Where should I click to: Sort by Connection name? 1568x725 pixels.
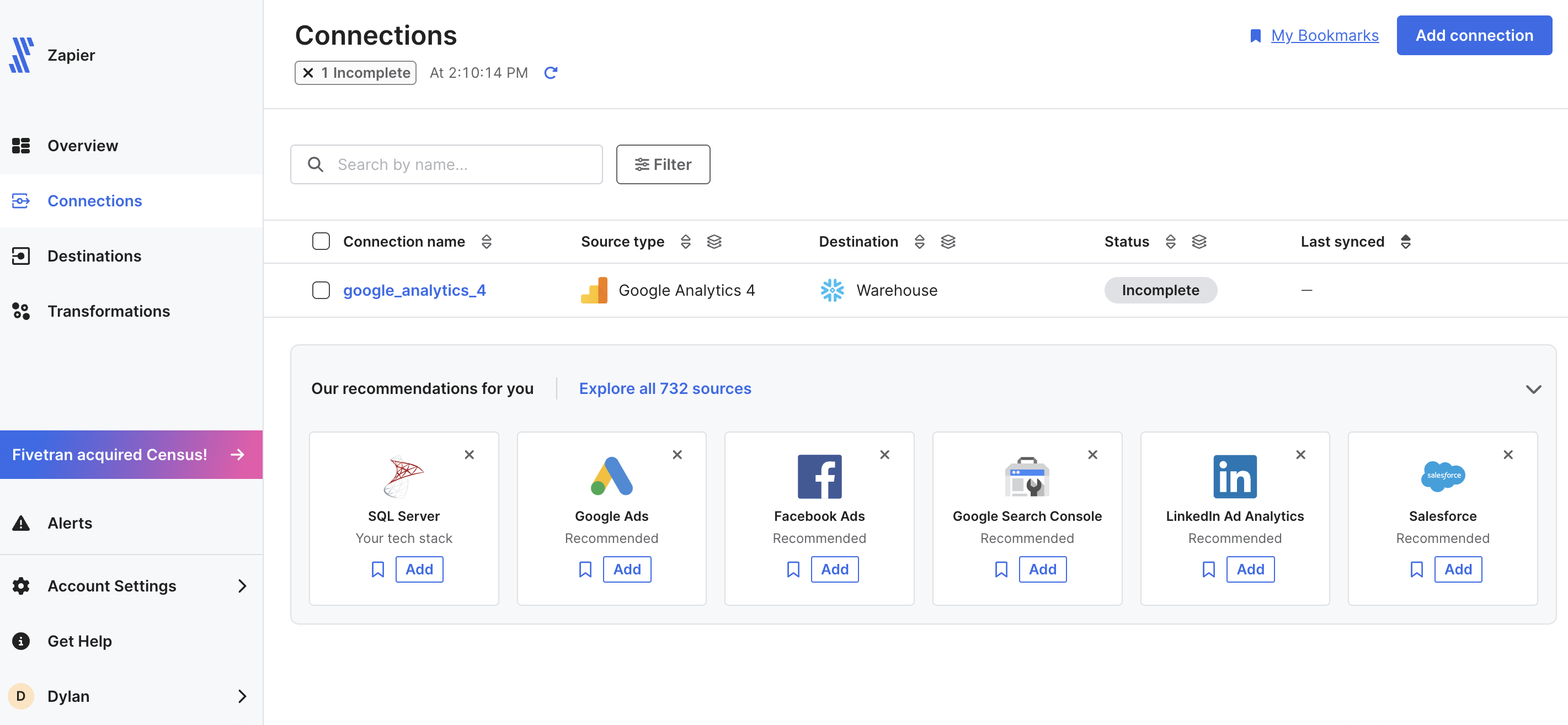tap(487, 242)
